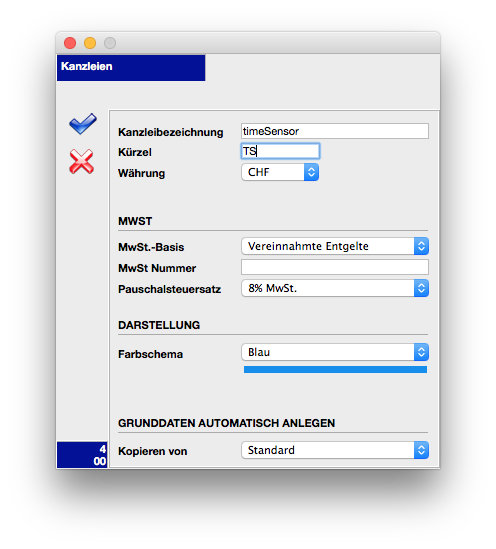The image size is (496, 549).
Task: Click the Kanzleibezeichnung text field
Action: point(335,131)
